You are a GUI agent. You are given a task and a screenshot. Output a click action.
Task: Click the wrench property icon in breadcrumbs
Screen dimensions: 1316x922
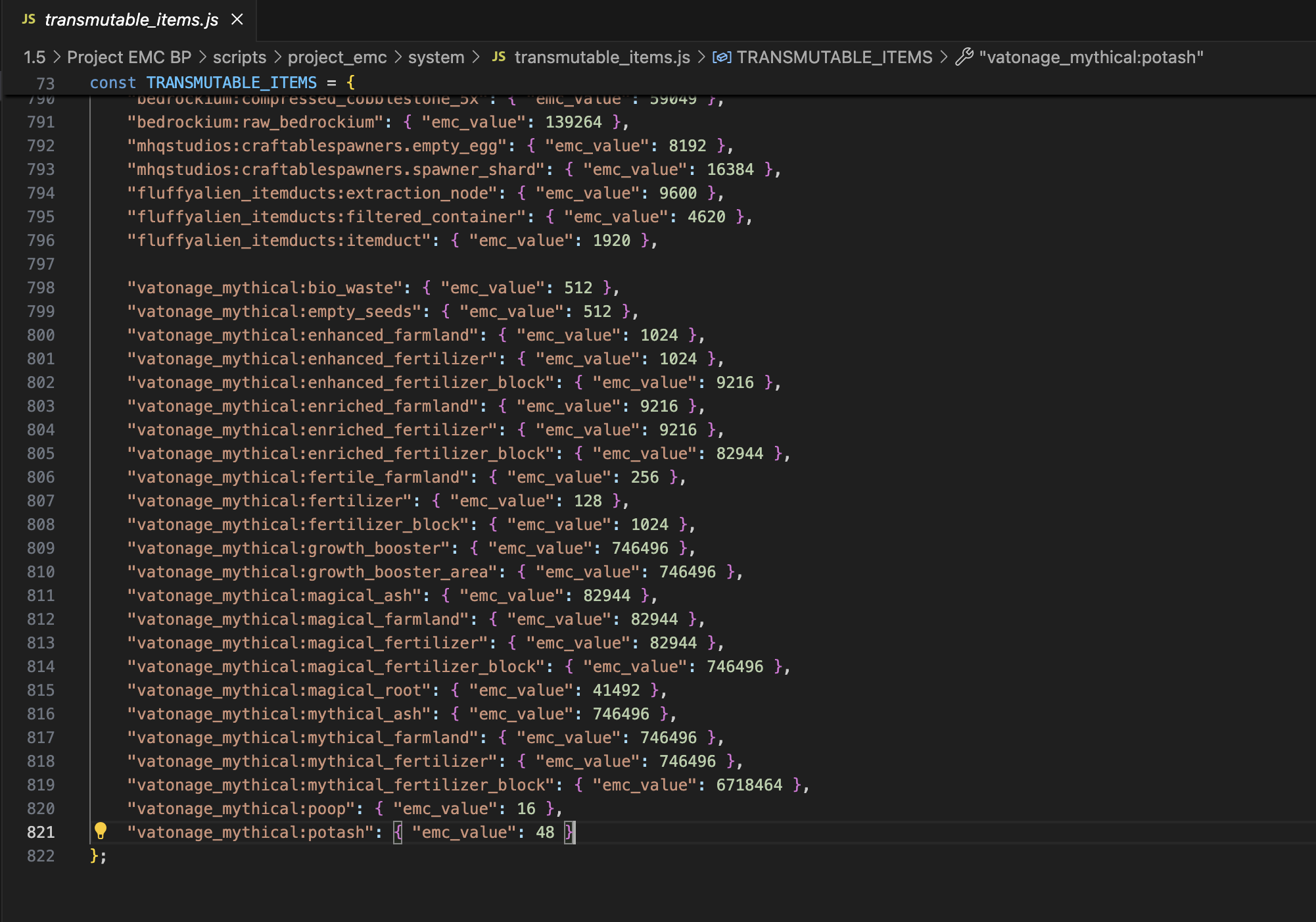click(964, 57)
